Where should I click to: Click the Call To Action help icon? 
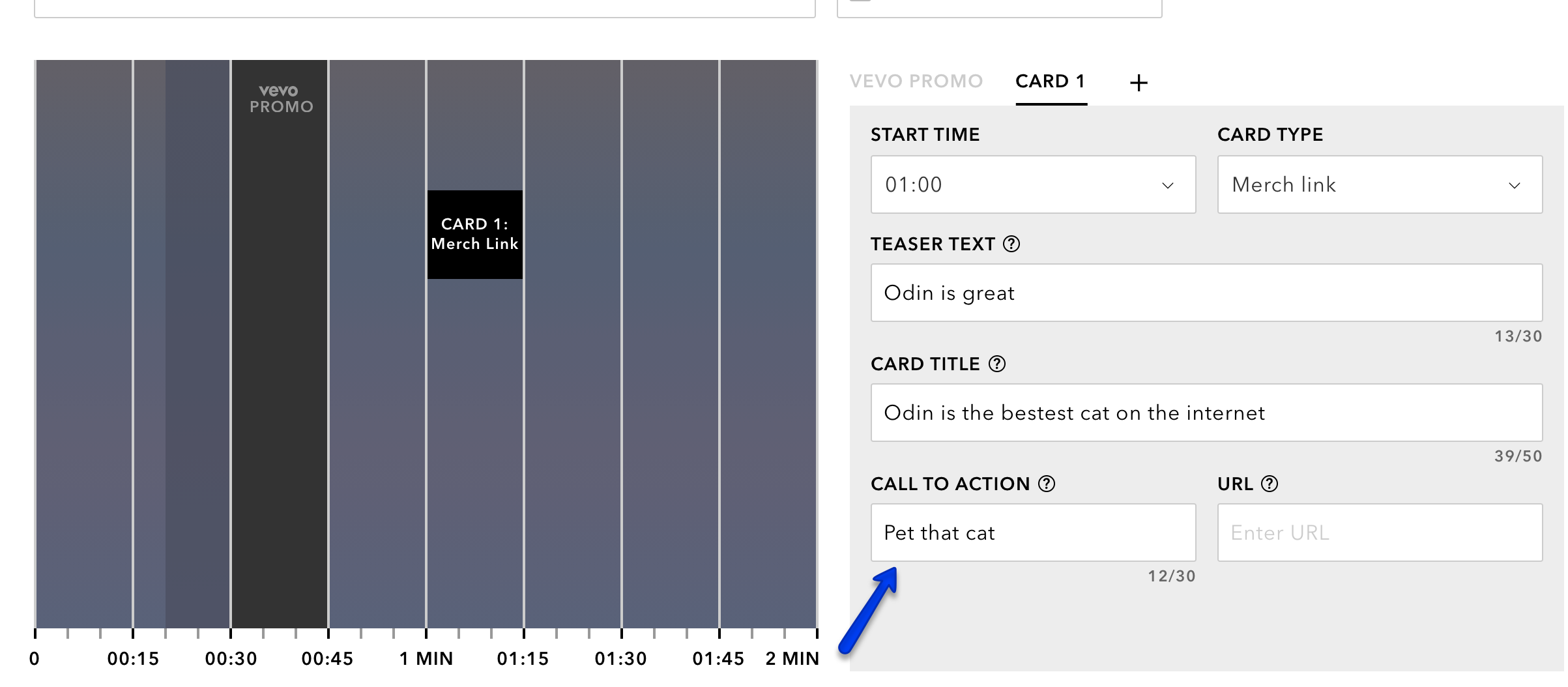[1047, 484]
